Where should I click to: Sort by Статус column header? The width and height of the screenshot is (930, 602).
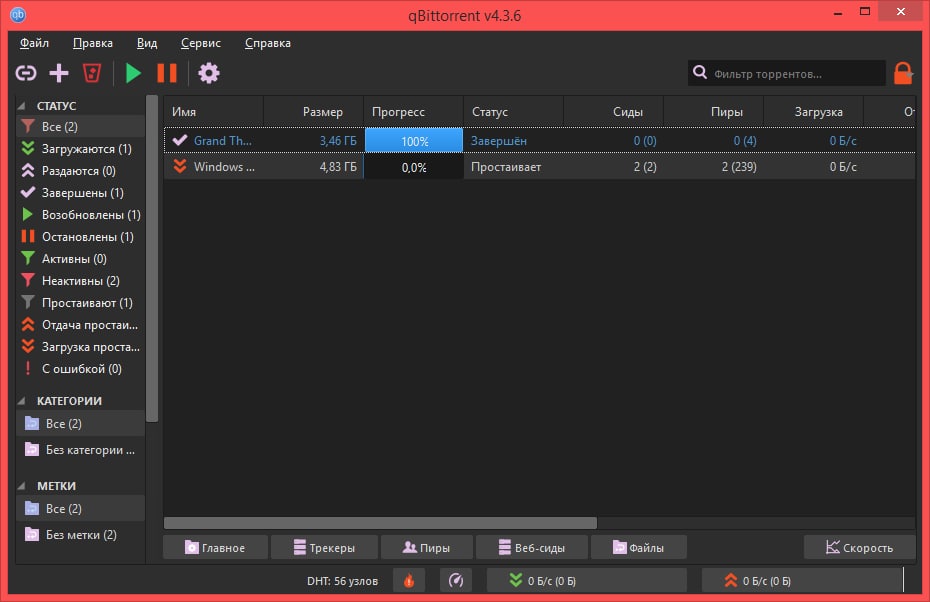tap(514, 112)
